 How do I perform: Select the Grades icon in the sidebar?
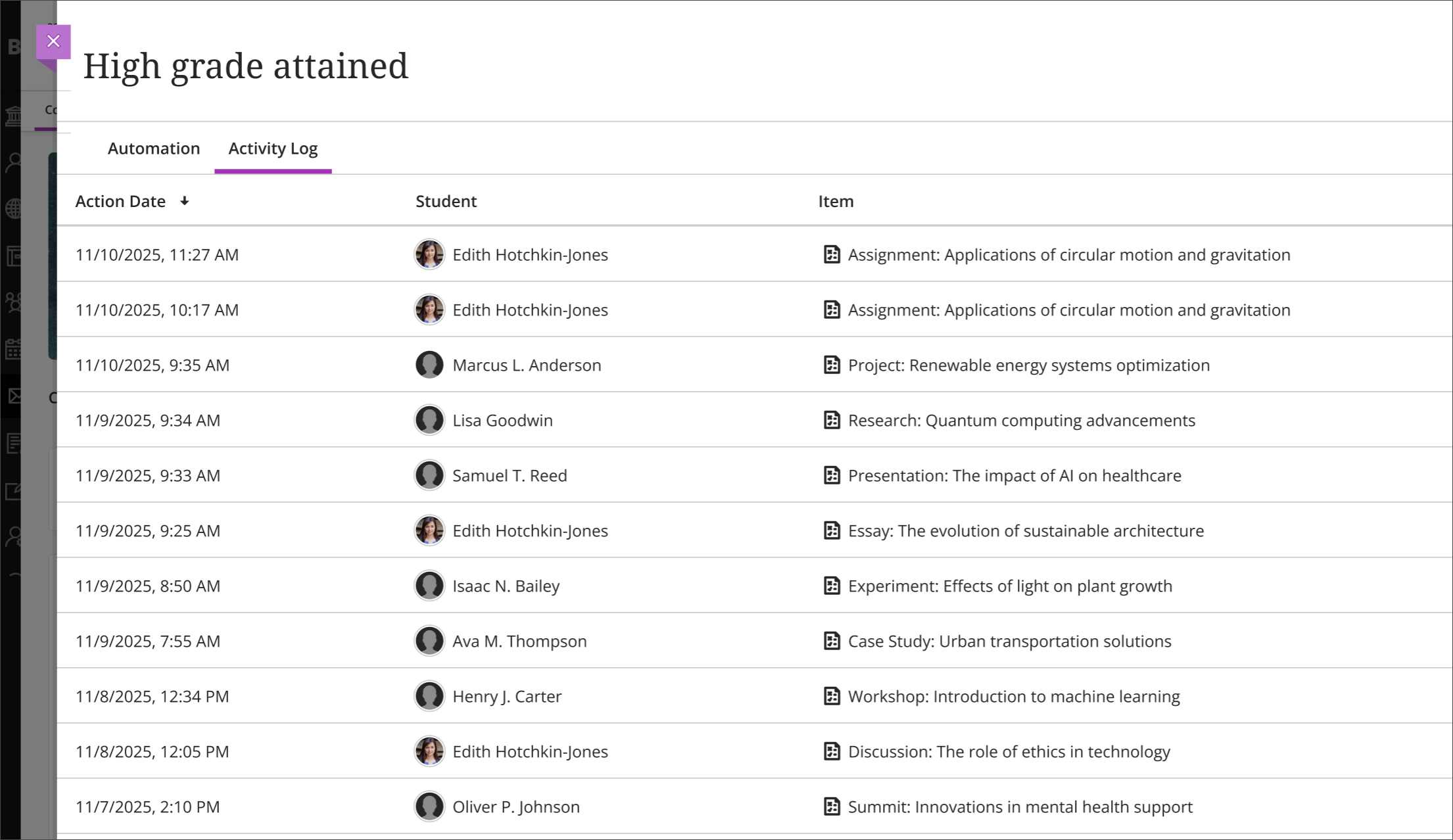[14, 442]
